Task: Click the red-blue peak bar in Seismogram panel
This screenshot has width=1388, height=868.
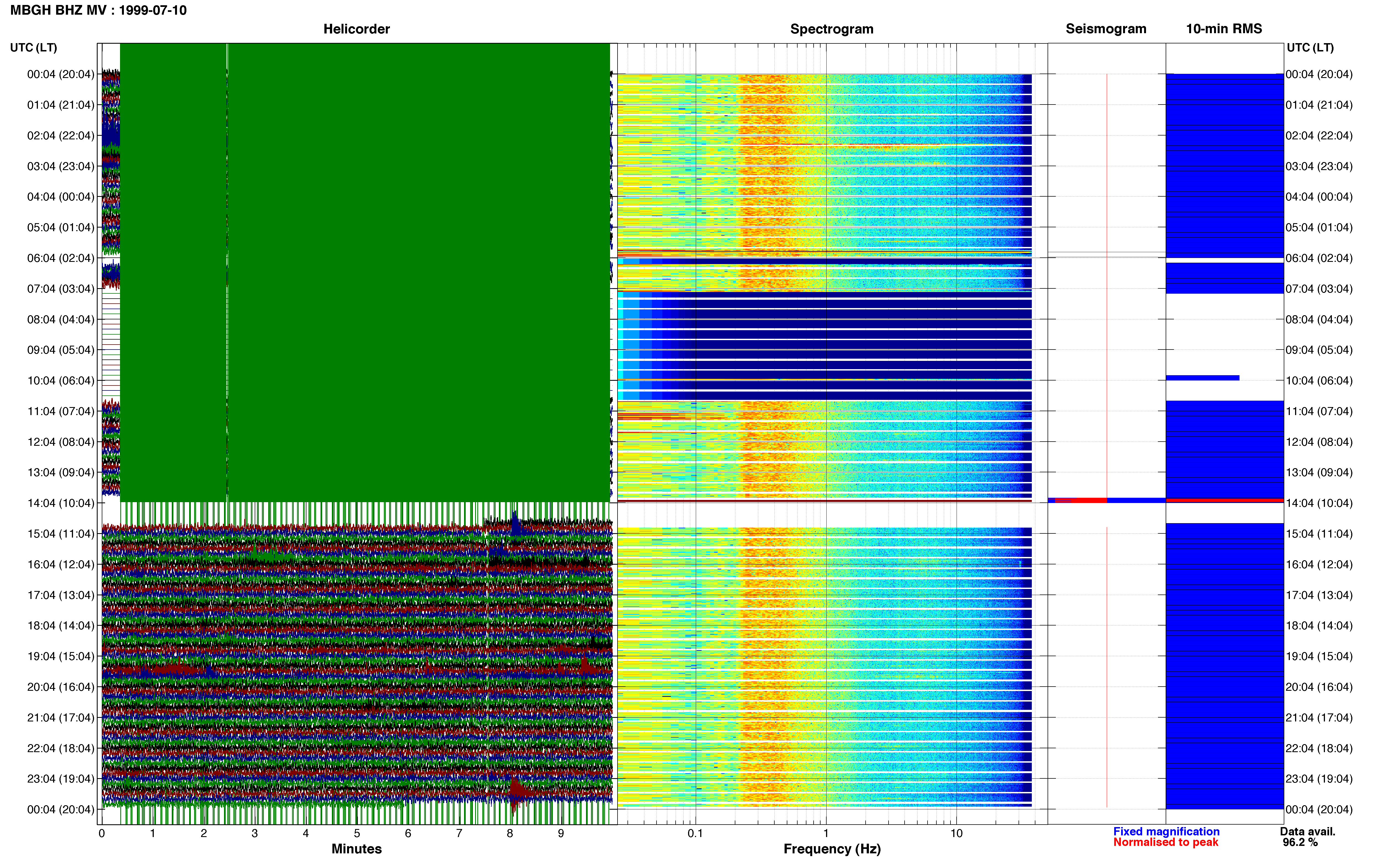Action: [x=1107, y=501]
